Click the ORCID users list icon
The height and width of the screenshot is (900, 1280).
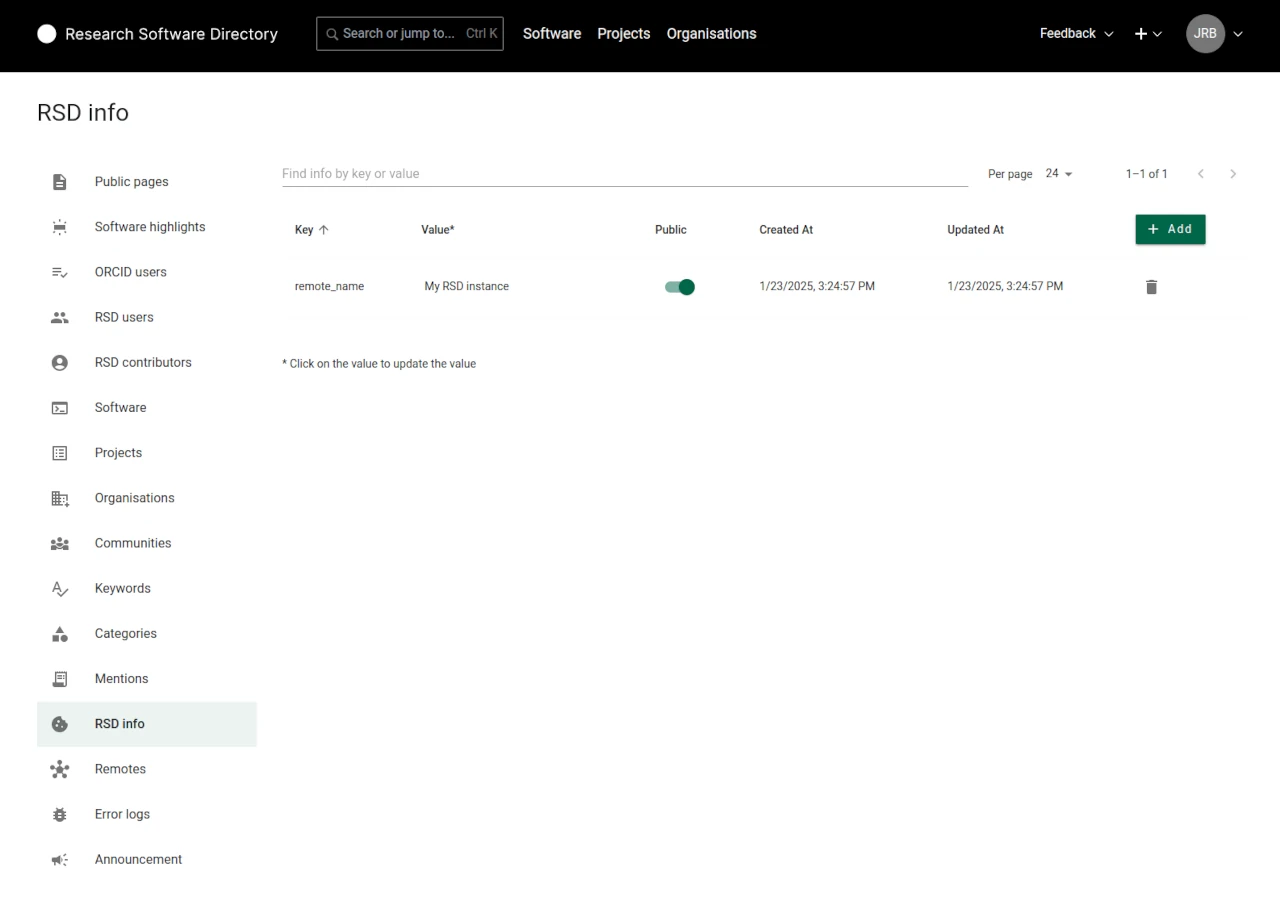pos(60,272)
